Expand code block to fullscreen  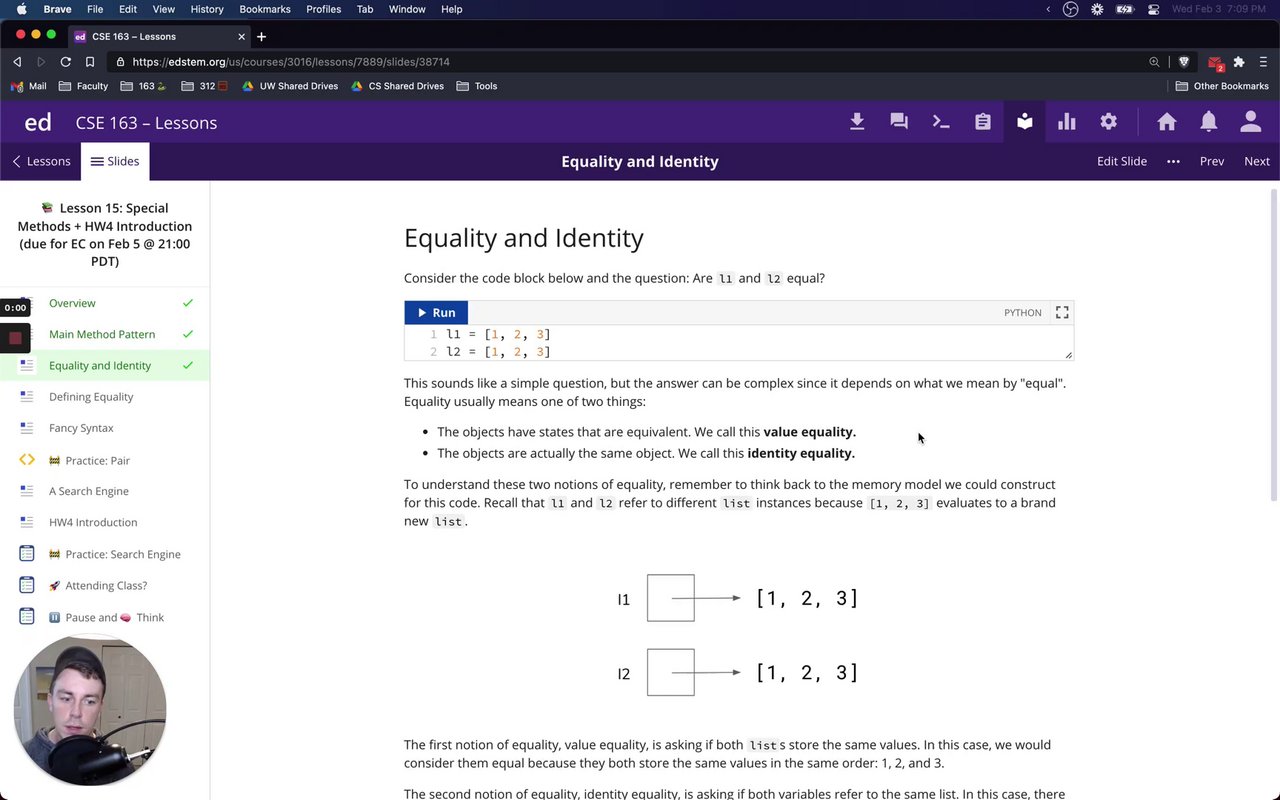[1062, 312]
